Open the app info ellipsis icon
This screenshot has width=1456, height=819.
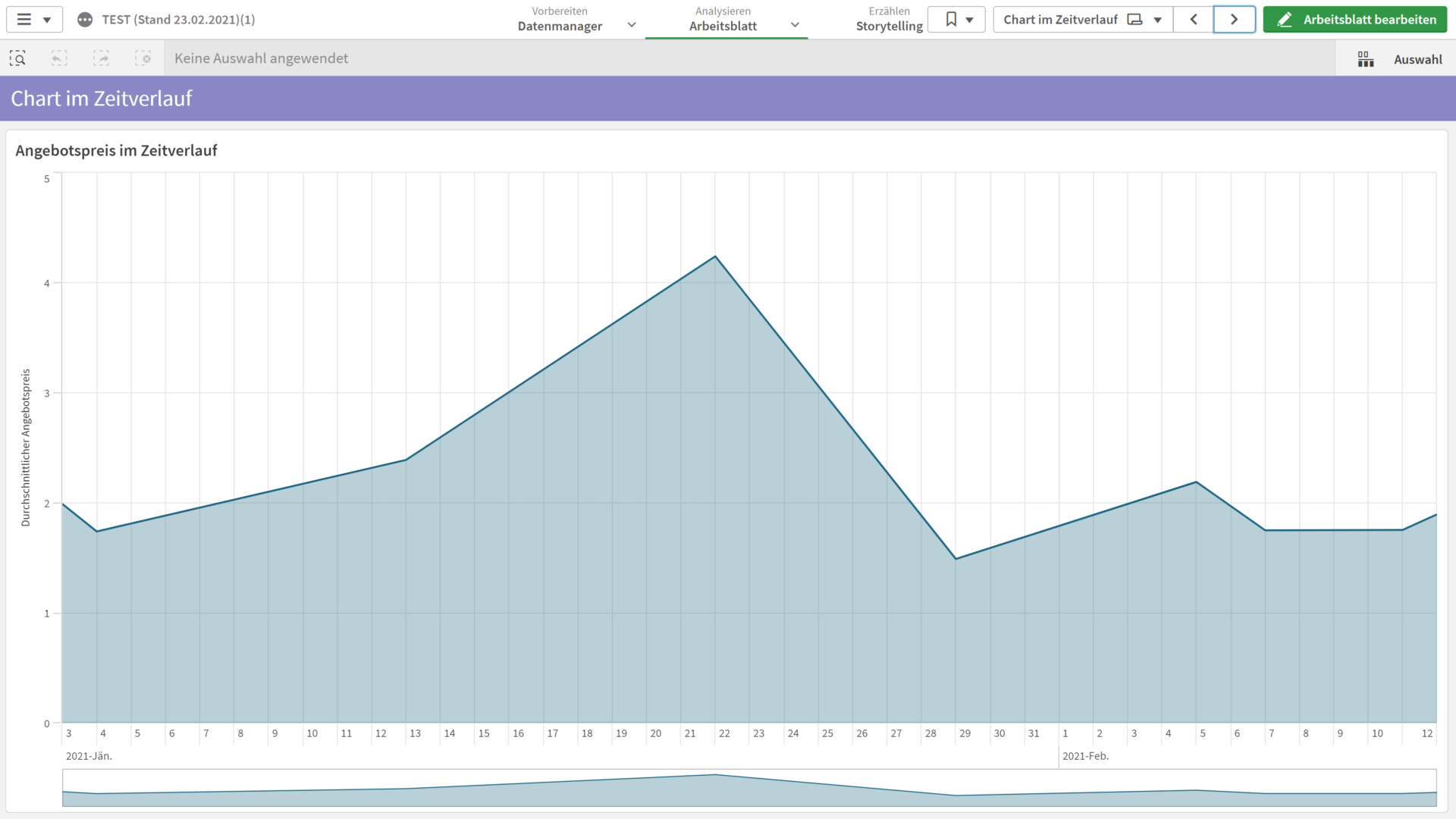(85, 20)
